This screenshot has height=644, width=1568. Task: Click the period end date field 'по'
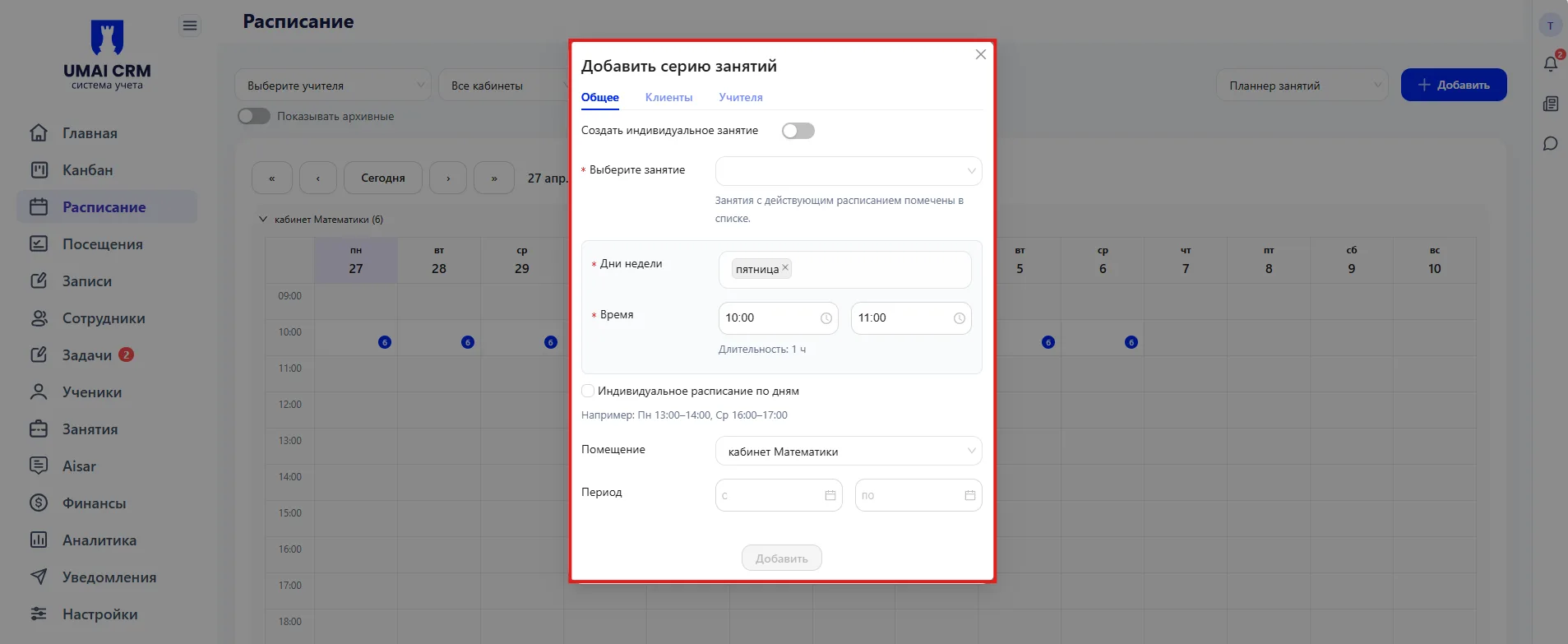coord(918,495)
